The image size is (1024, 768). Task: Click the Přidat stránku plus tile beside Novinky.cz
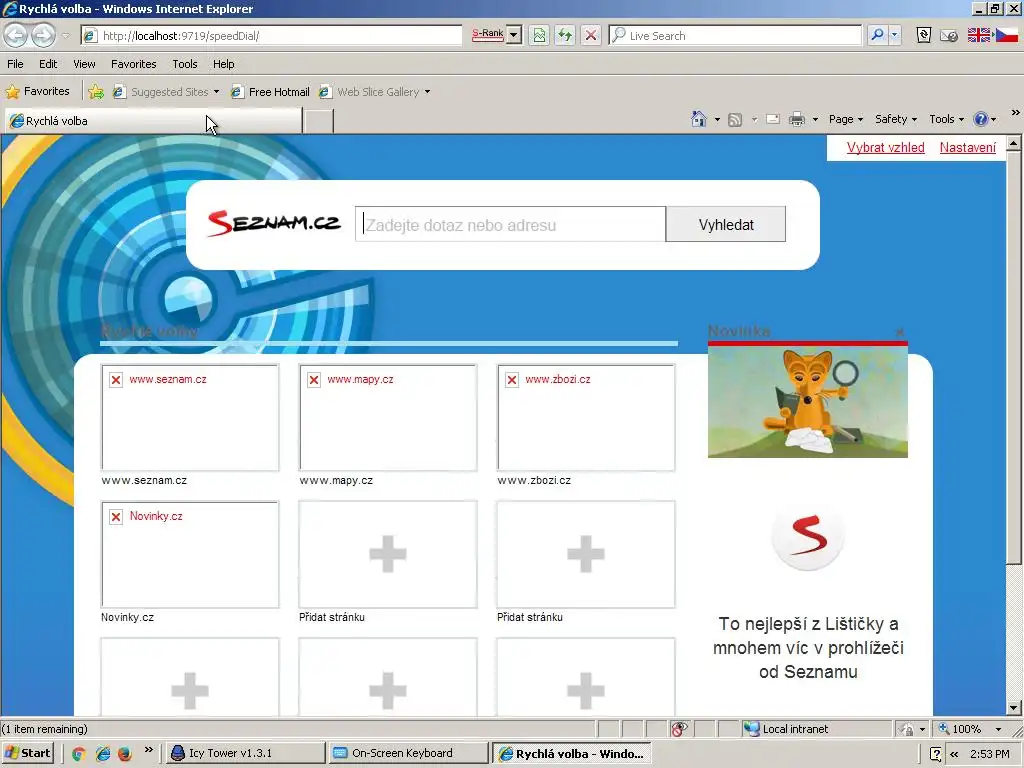[x=388, y=554]
